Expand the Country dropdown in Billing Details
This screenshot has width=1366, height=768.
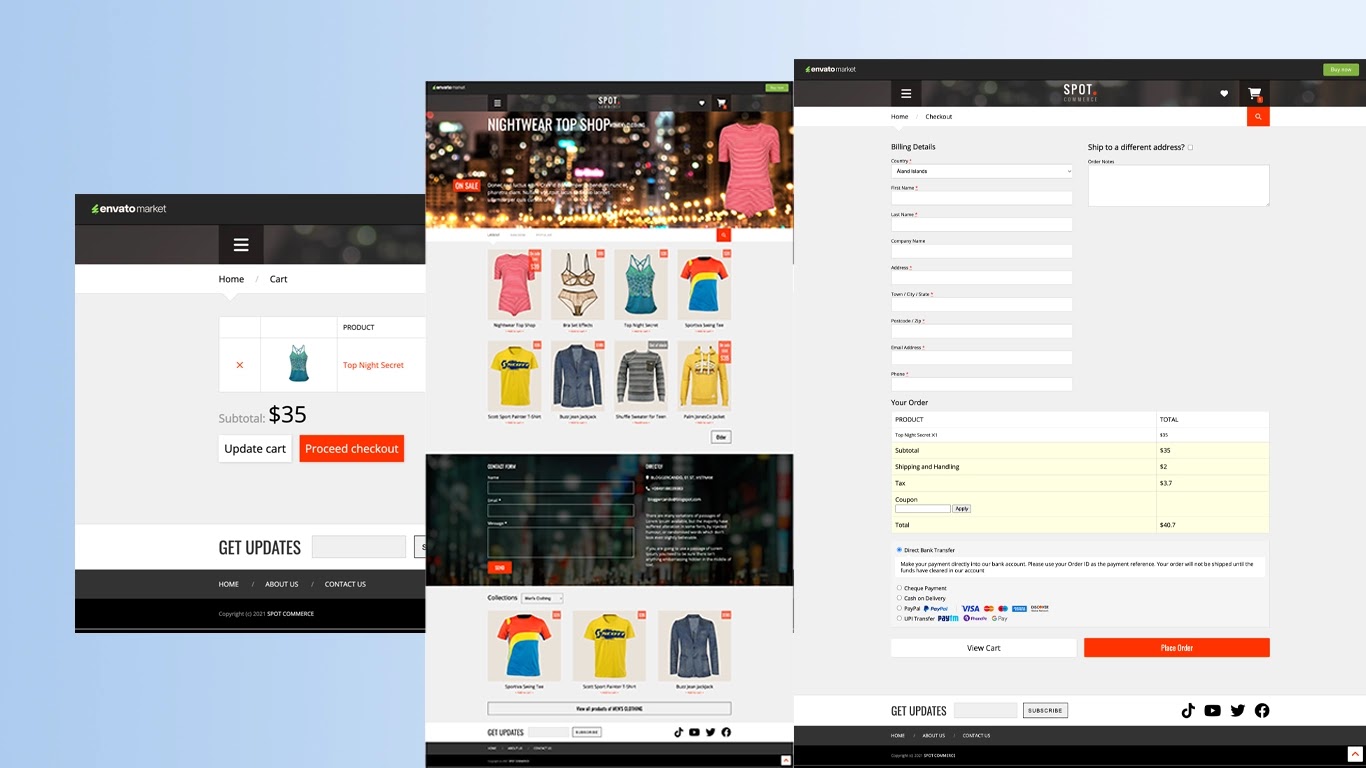981,171
